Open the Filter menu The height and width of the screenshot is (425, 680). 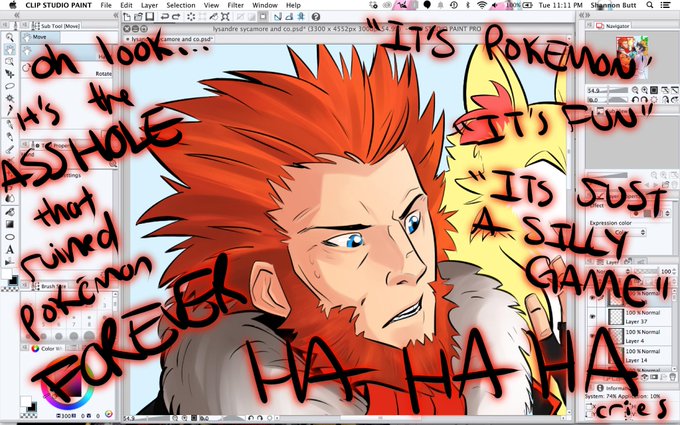(x=235, y=5)
